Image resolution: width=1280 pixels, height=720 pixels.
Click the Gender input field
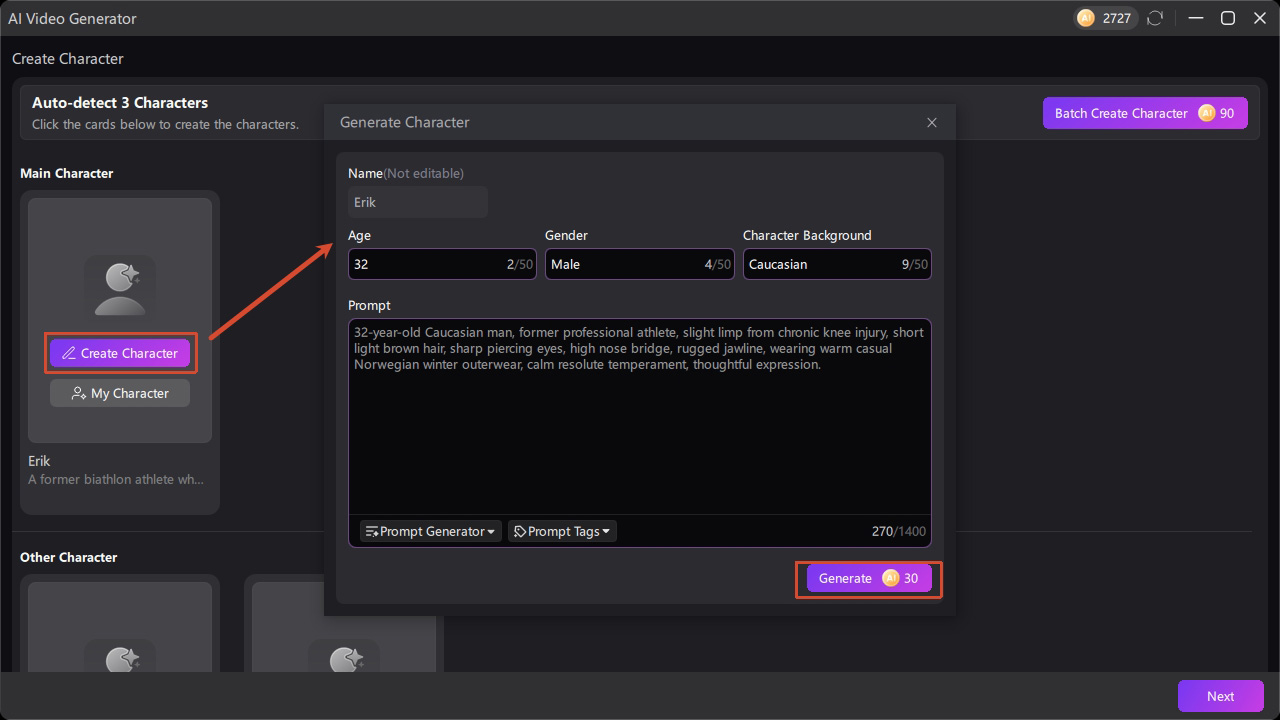[x=640, y=264]
